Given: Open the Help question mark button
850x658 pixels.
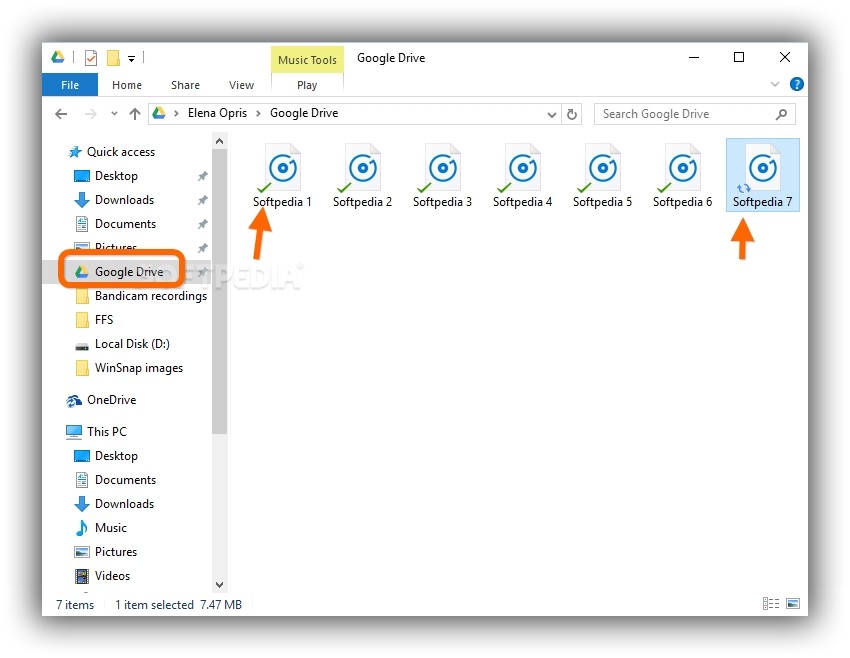Looking at the screenshot, I should (797, 84).
